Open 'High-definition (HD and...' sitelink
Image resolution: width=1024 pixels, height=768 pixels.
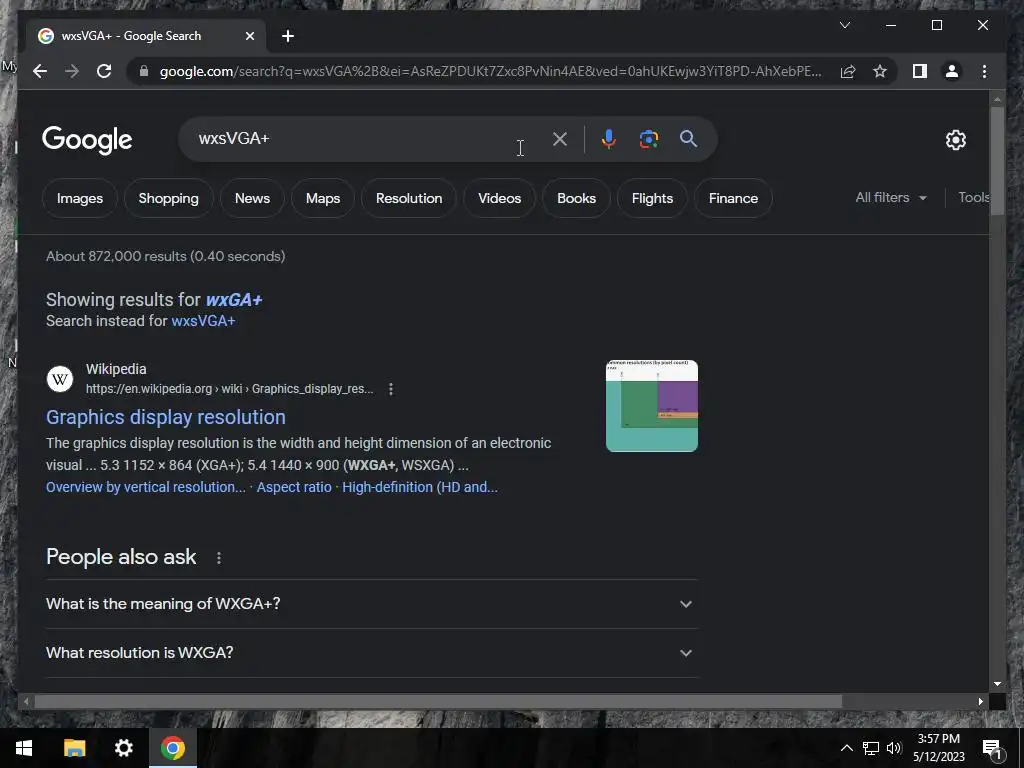click(420, 487)
